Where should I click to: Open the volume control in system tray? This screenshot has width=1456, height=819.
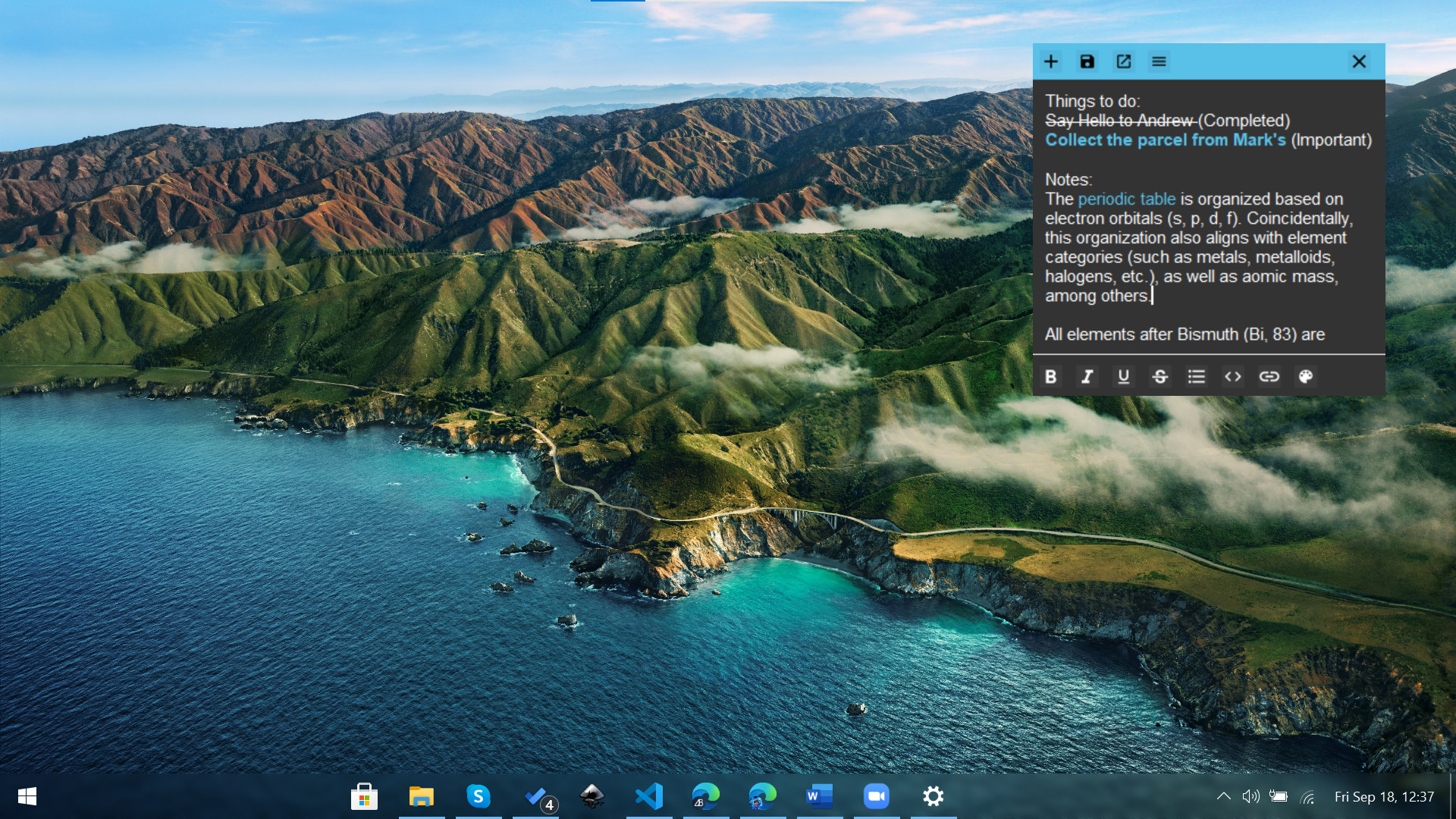[1250, 796]
